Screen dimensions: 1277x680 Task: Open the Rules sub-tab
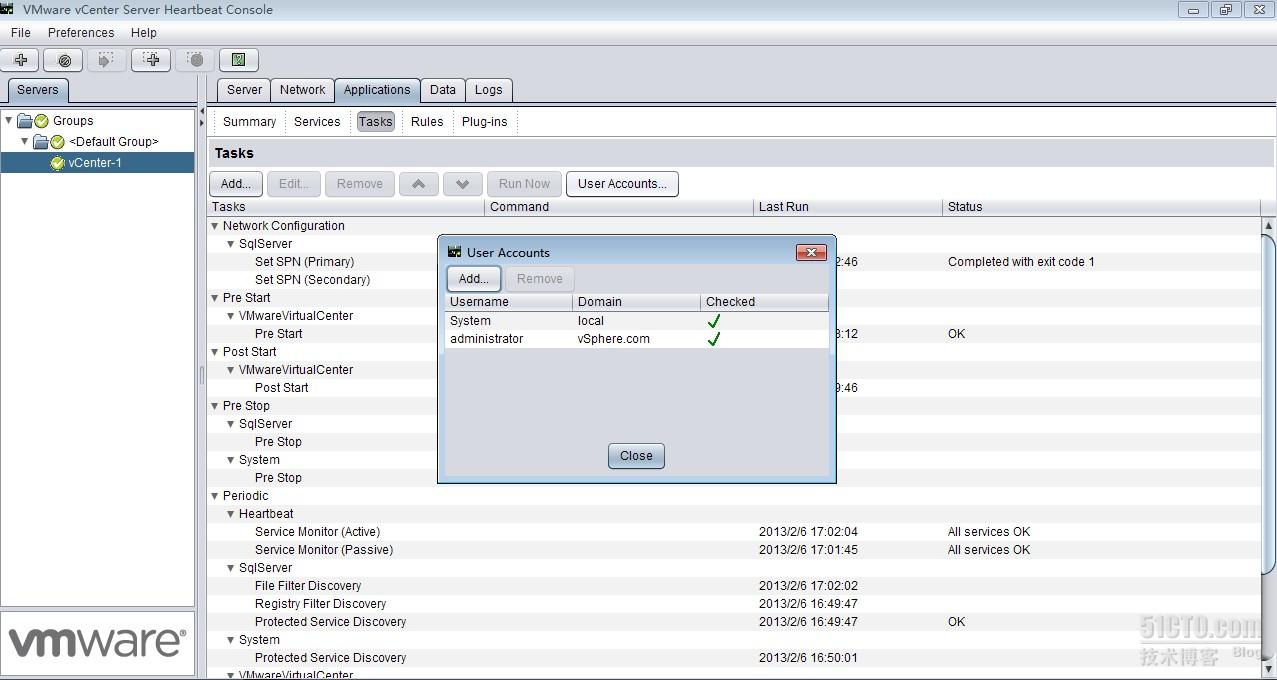(x=427, y=122)
